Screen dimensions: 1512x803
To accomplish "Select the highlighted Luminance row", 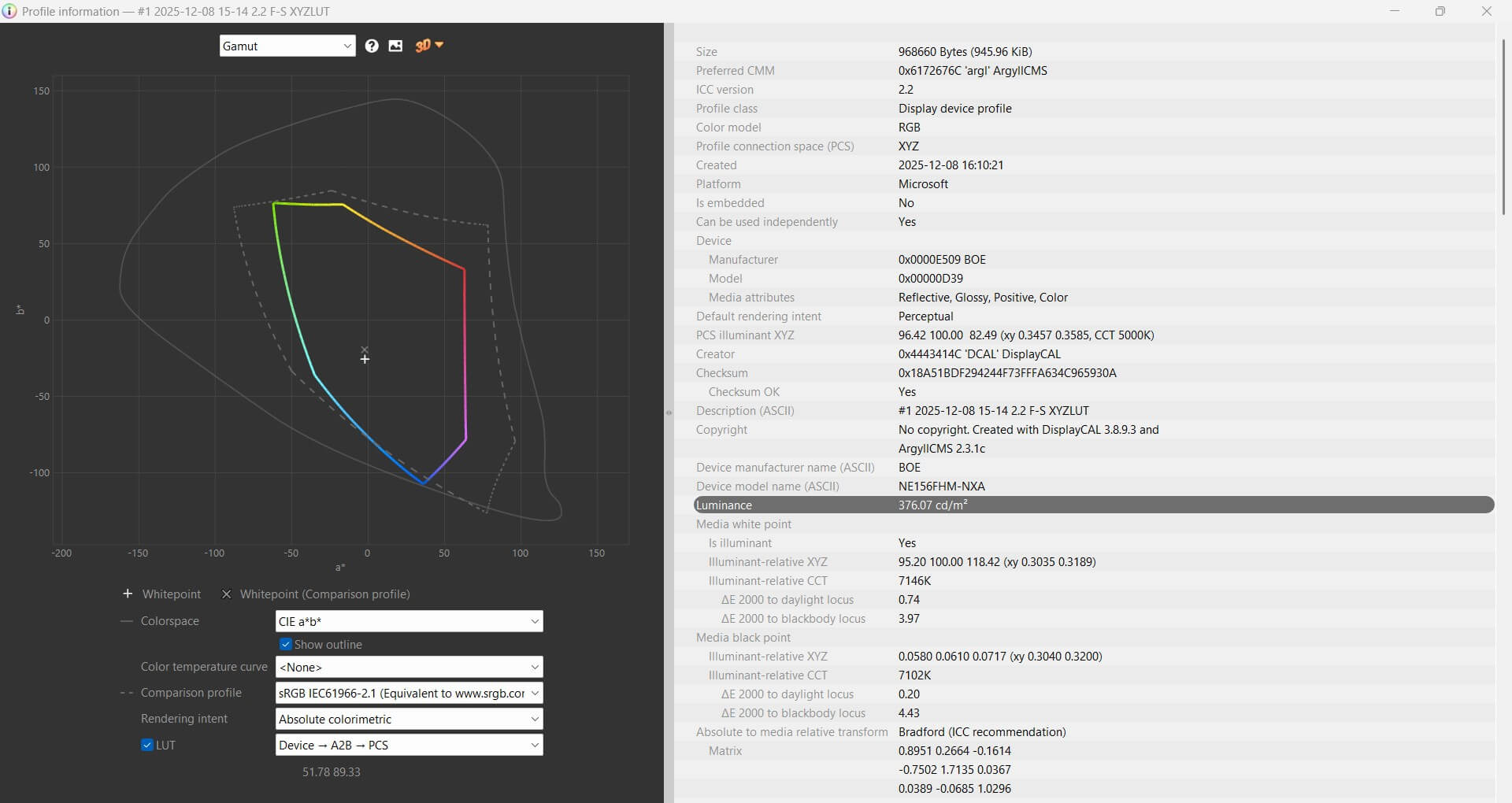I will pos(1093,505).
